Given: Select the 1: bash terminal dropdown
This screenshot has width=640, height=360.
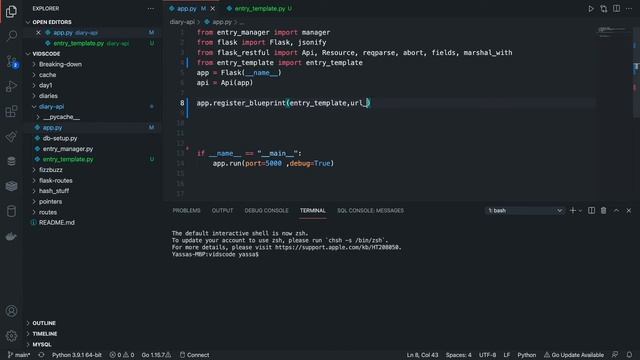Looking at the screenshot, I should (525, 211).
